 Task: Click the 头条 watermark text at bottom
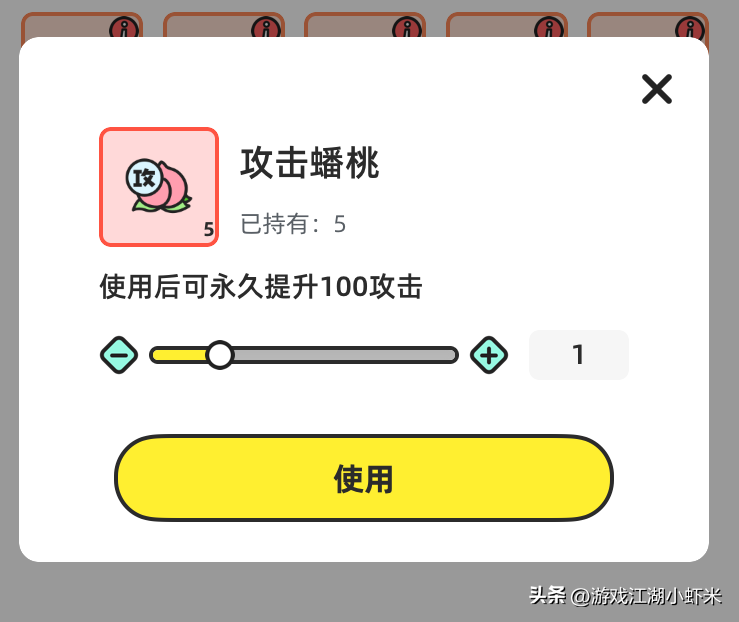click(547, 595)
